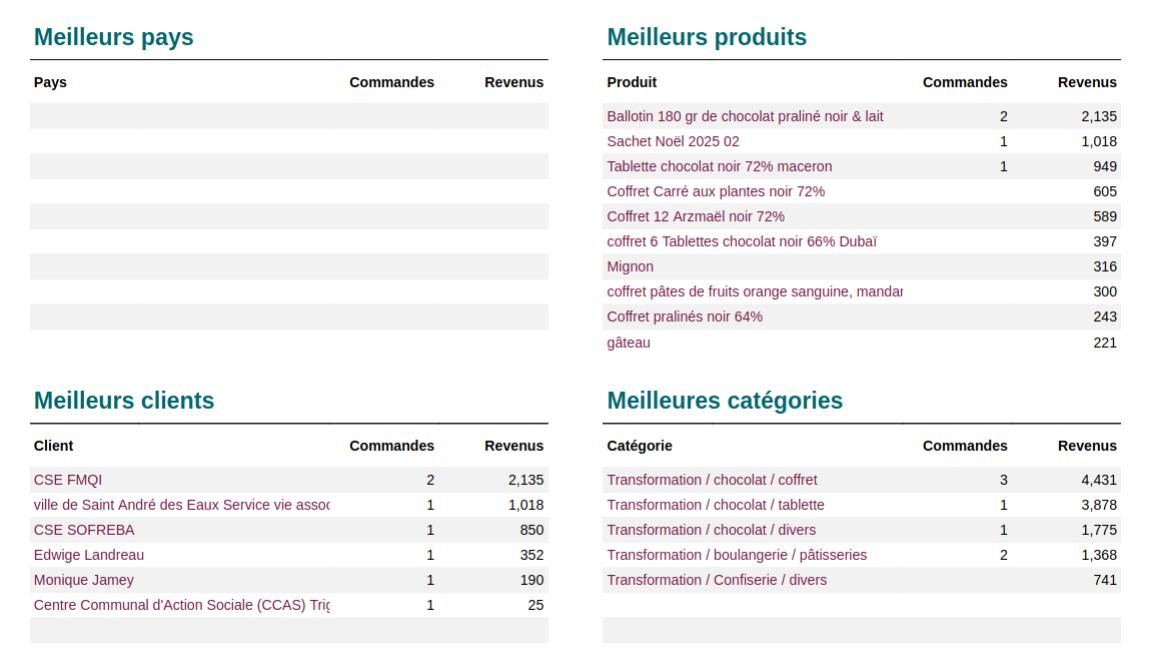Viewport: 1164px width, 656px height.
Task: Click the gâteau product link
Action: [628, 343]
